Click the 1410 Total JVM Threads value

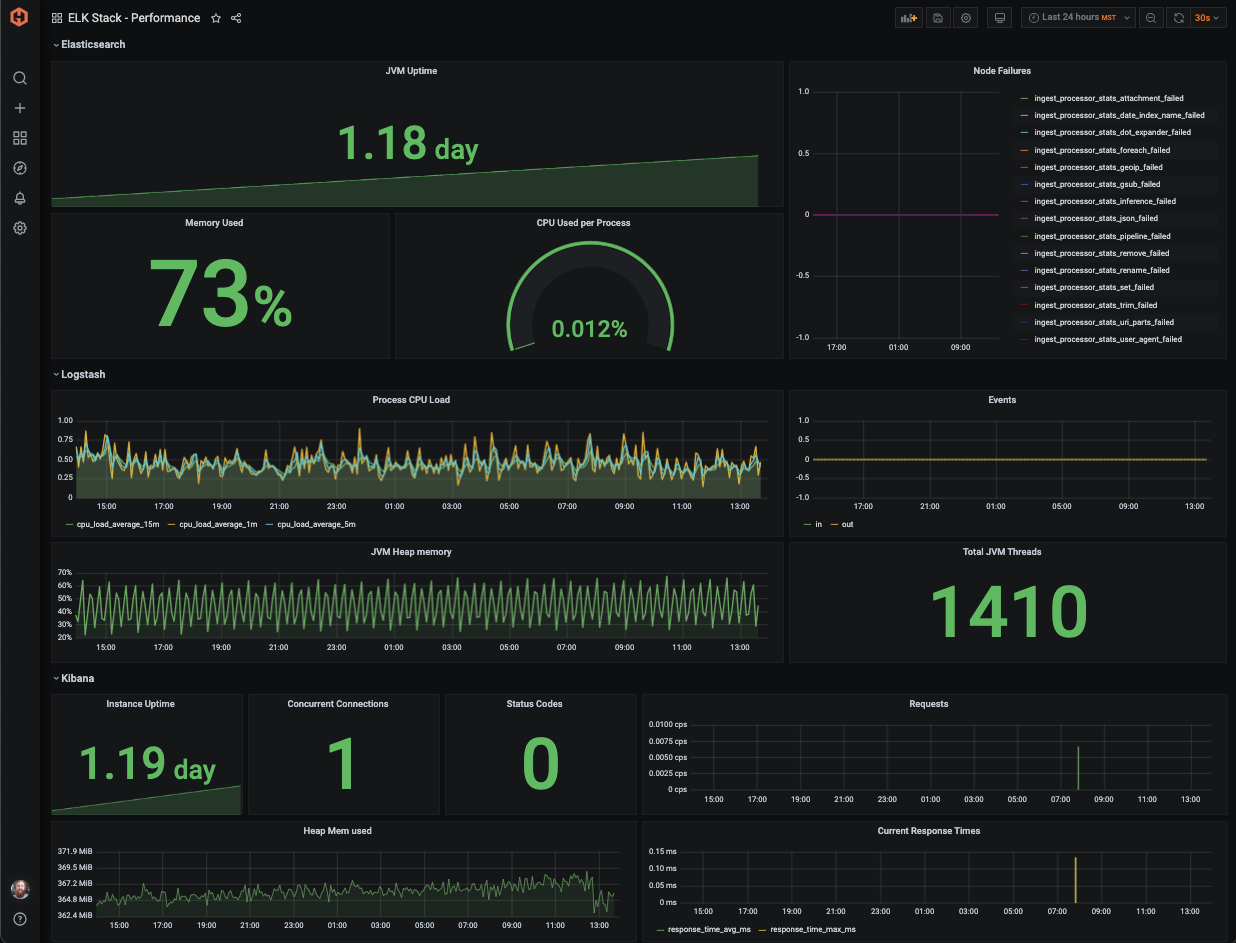coord(1008,612)
